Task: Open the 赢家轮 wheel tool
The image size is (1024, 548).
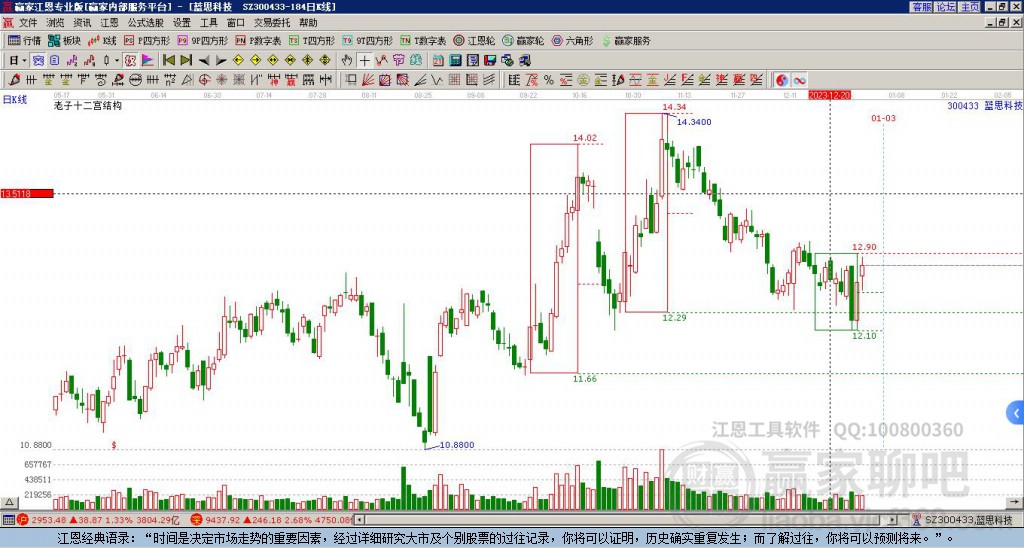Action: click(x=523, y=40)
